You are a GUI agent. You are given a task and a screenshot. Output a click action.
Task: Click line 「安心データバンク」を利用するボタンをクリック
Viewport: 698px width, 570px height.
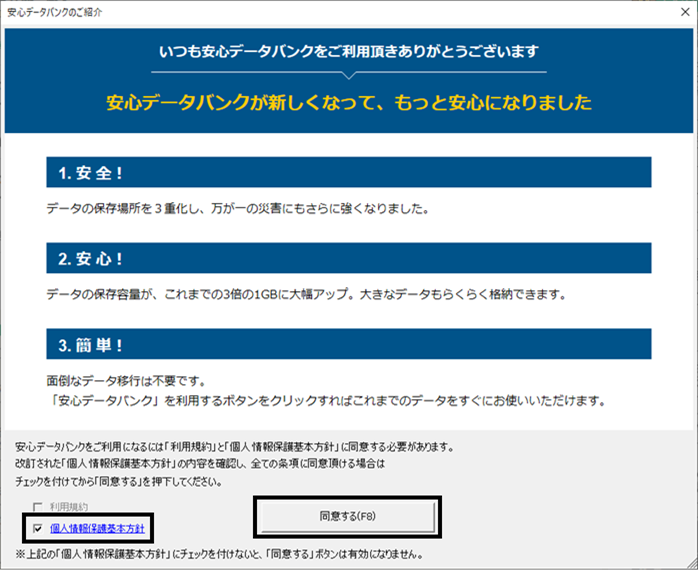[327, 401]
